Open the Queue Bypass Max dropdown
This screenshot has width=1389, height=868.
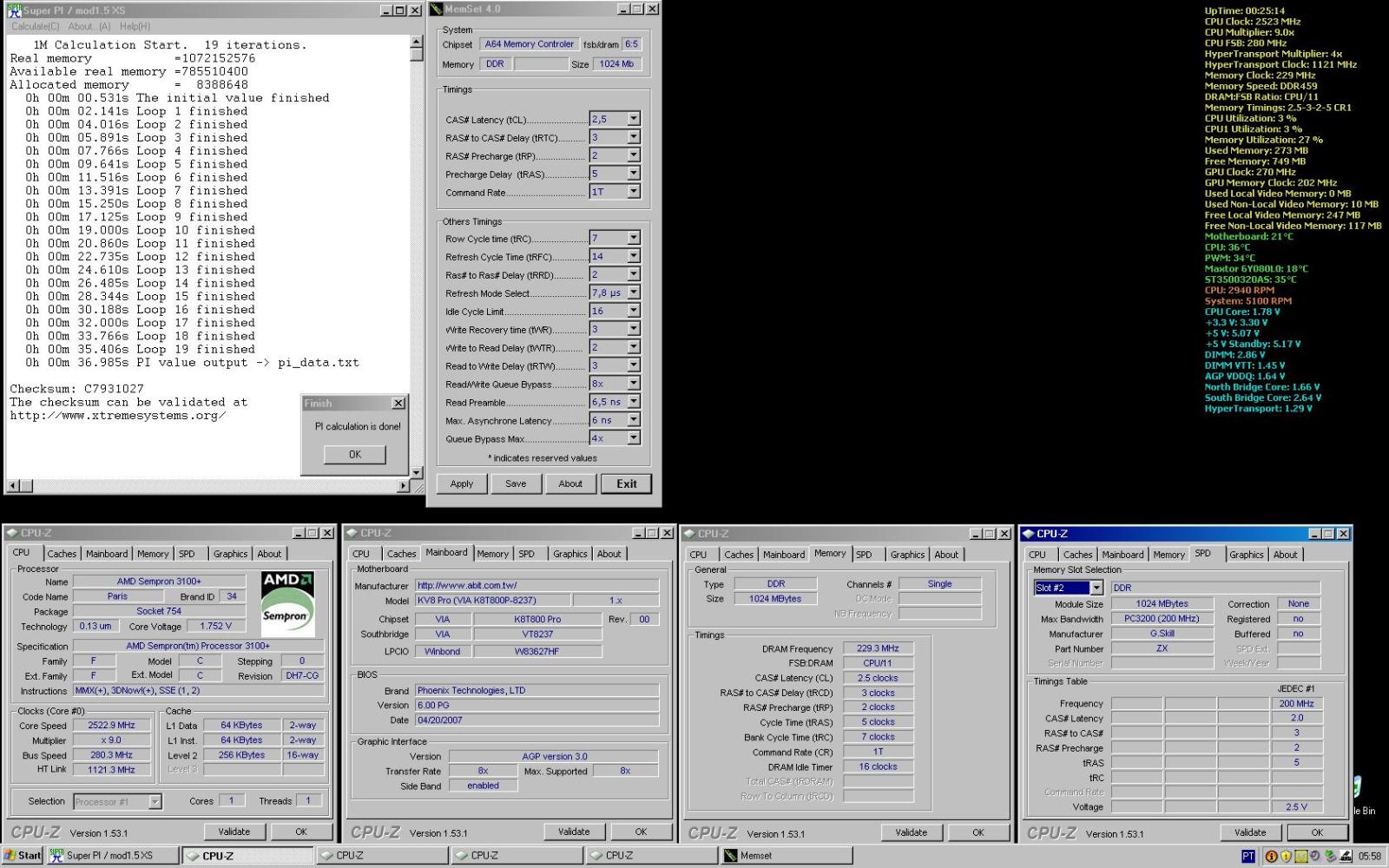click(x=634, y=438)
